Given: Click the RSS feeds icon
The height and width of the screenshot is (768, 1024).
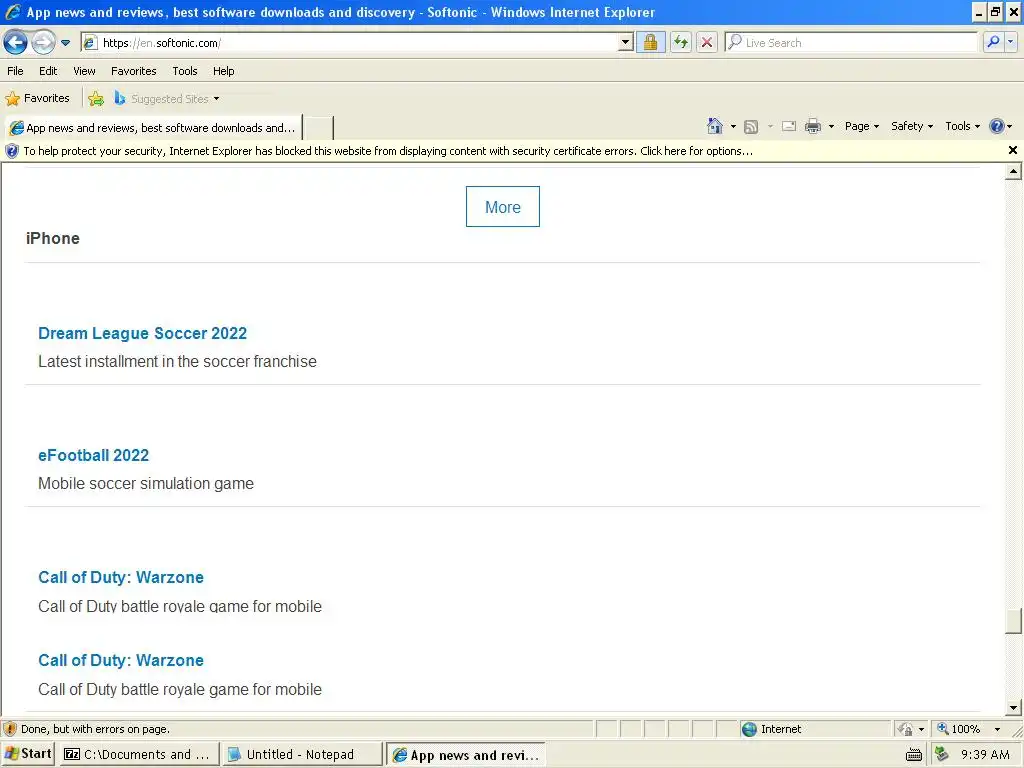Looking at the screenshot, I should (751, 127).
